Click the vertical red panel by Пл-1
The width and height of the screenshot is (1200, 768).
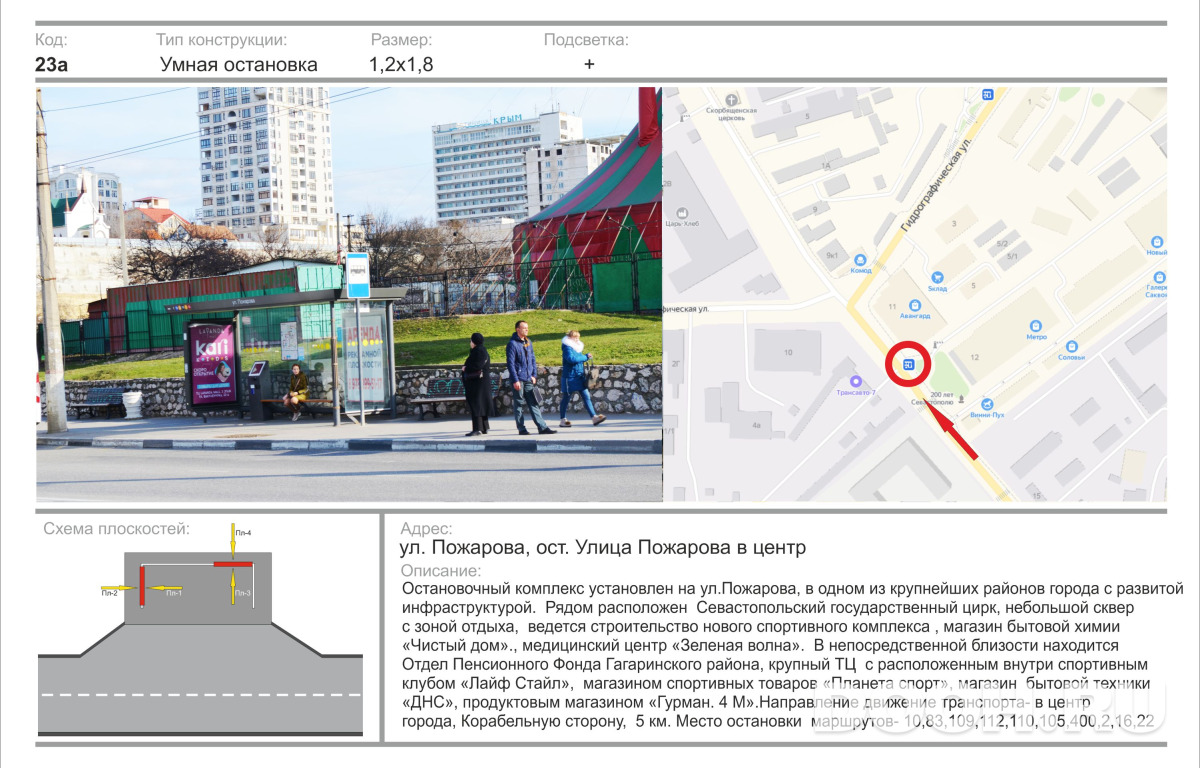point(143,585)
